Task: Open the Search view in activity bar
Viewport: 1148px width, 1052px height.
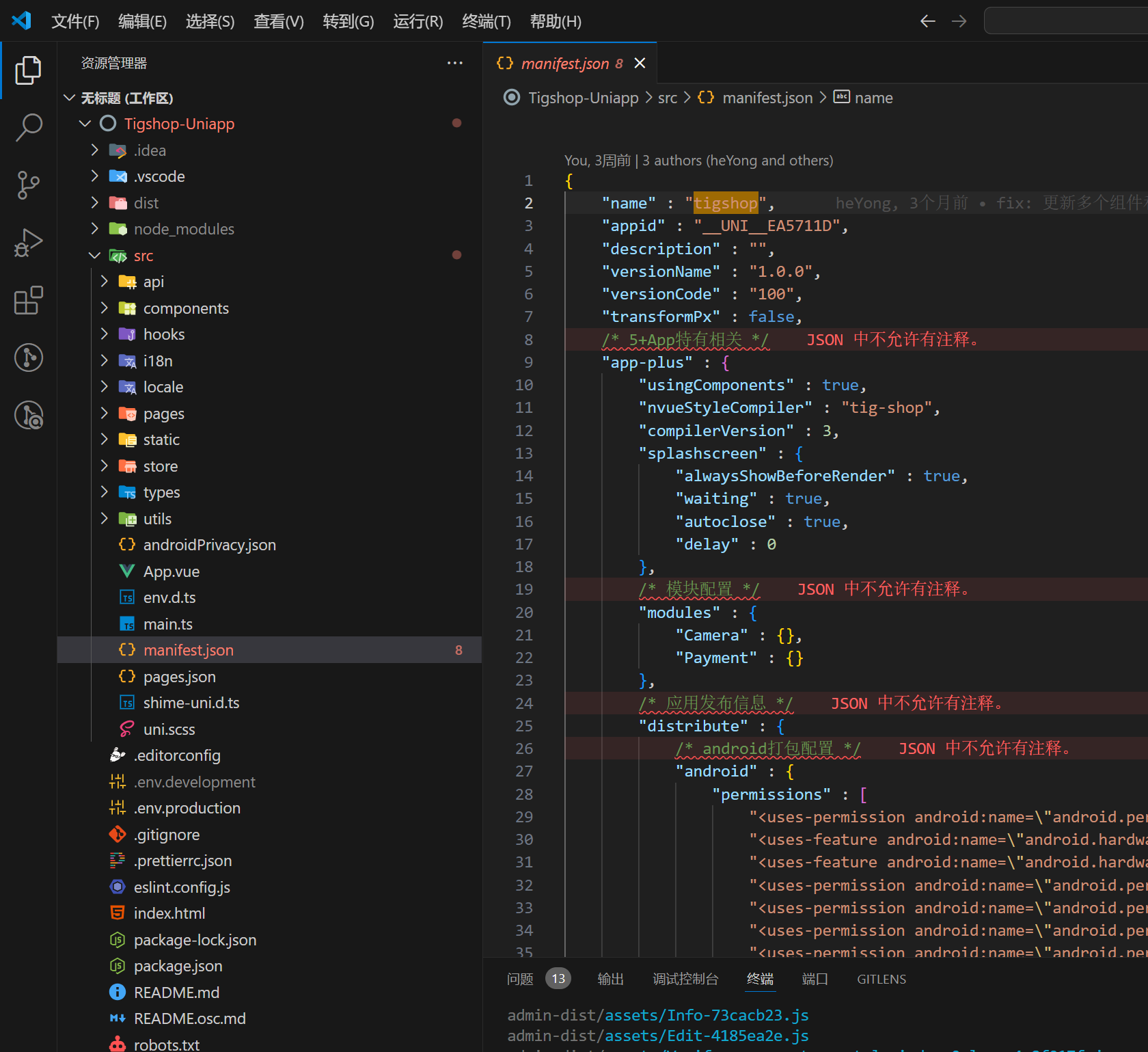Action: coord(28,128)
